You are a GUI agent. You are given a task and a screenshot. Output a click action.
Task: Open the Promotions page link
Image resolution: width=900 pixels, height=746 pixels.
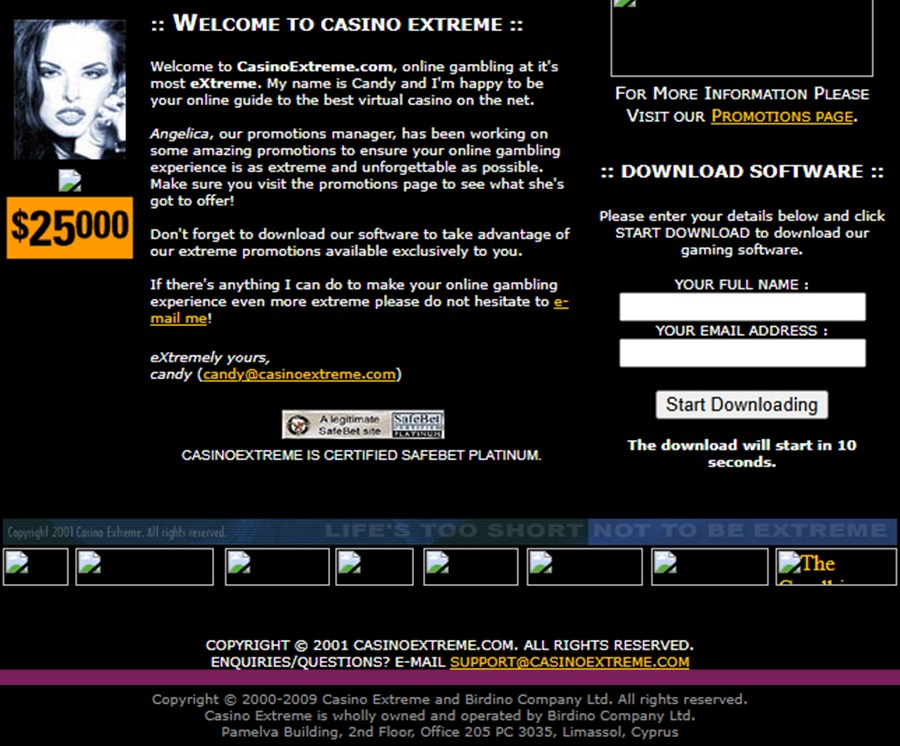[x=782, y=116]
